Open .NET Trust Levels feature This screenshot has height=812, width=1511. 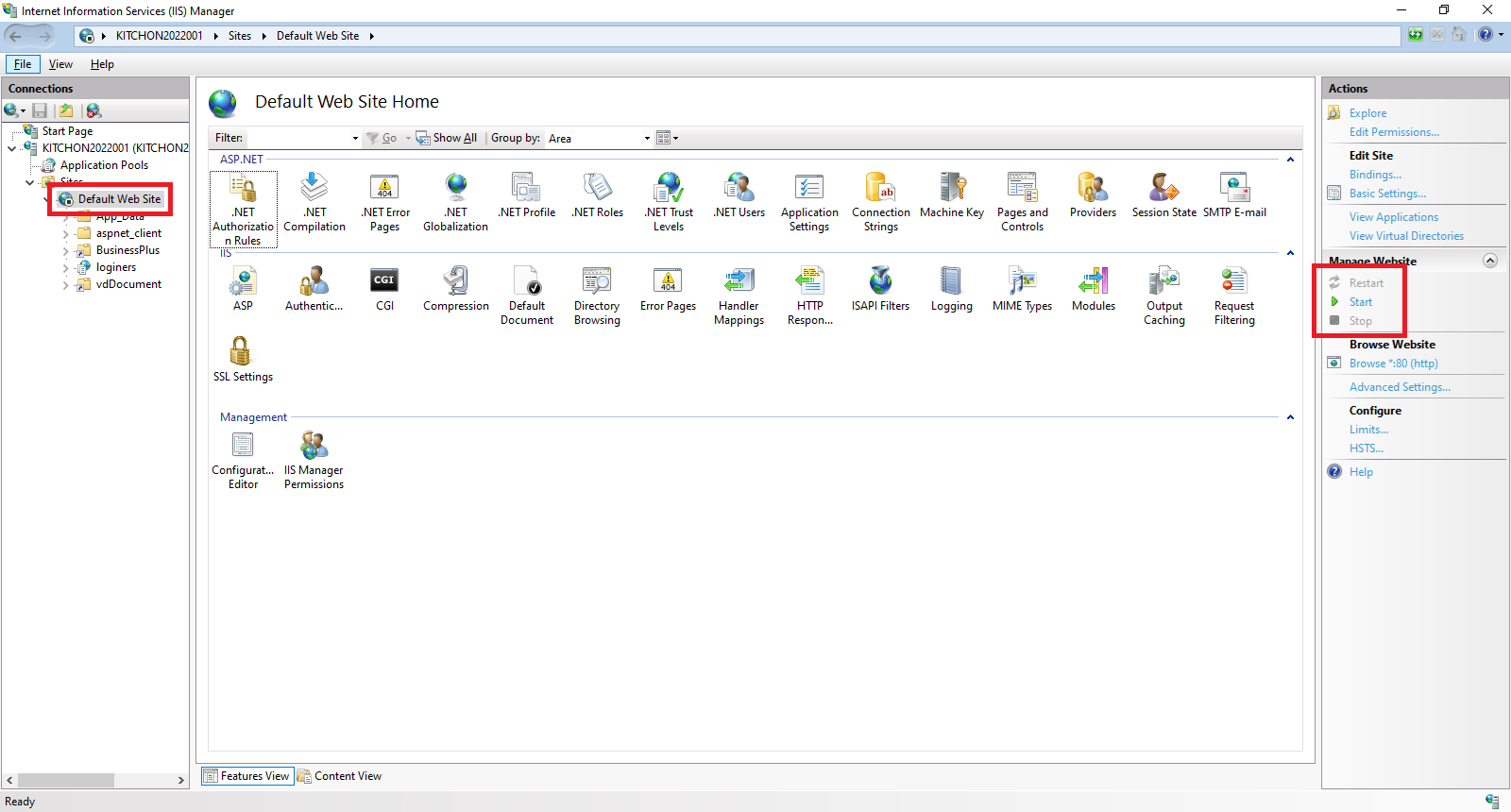coord(669,202)
